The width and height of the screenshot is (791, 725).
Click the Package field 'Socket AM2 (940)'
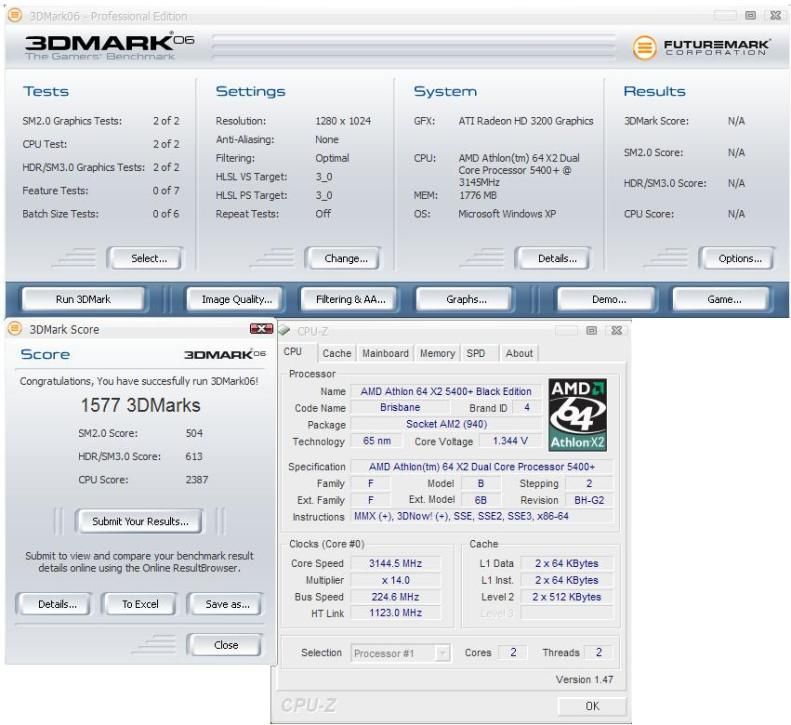click(x=446, y=424)
